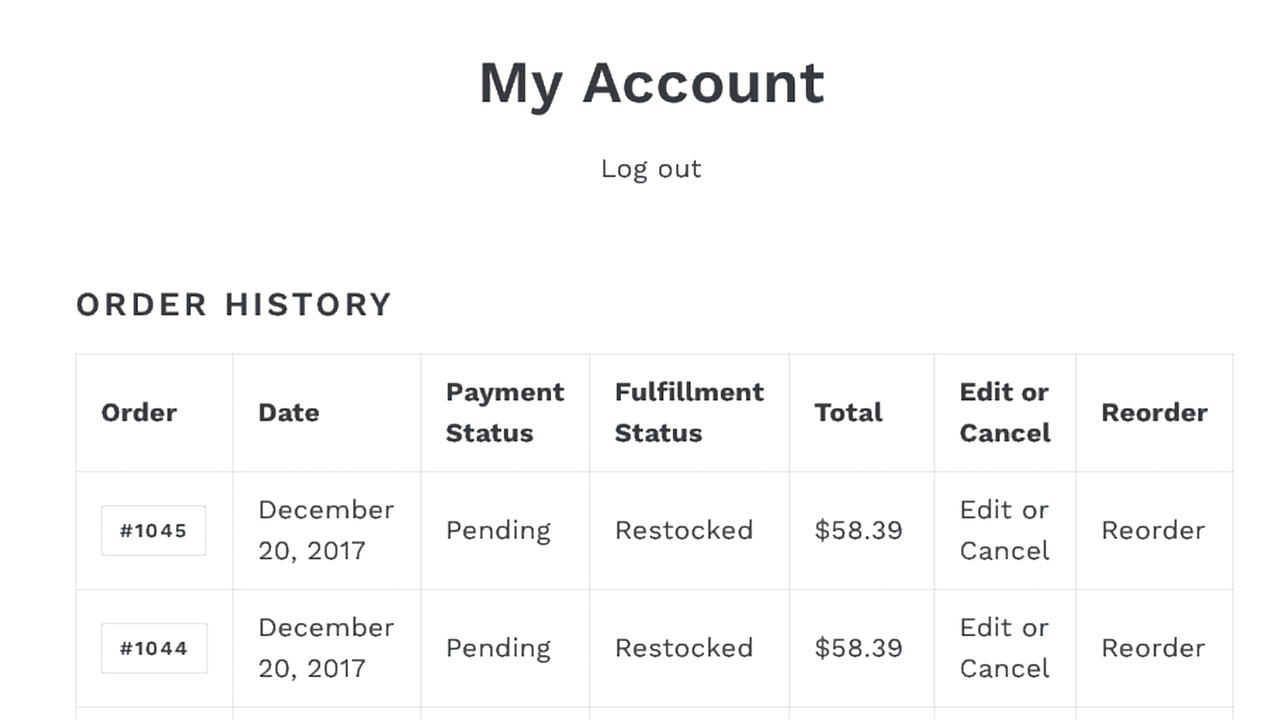Screen dimensions: 1280x720
Task: Click the $58.39 total for order #1045
Action: 858,530
